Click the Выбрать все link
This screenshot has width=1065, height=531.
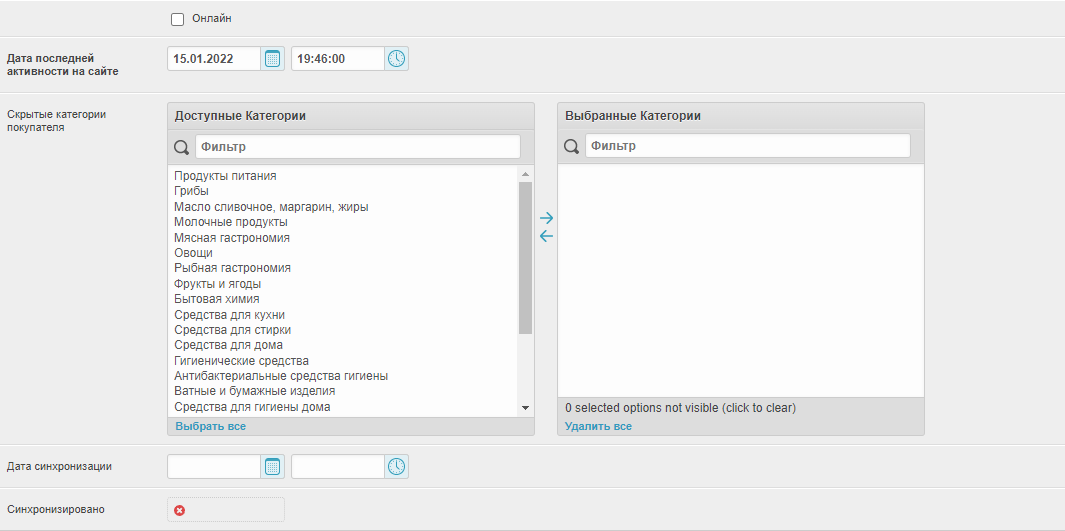point(210,426)
